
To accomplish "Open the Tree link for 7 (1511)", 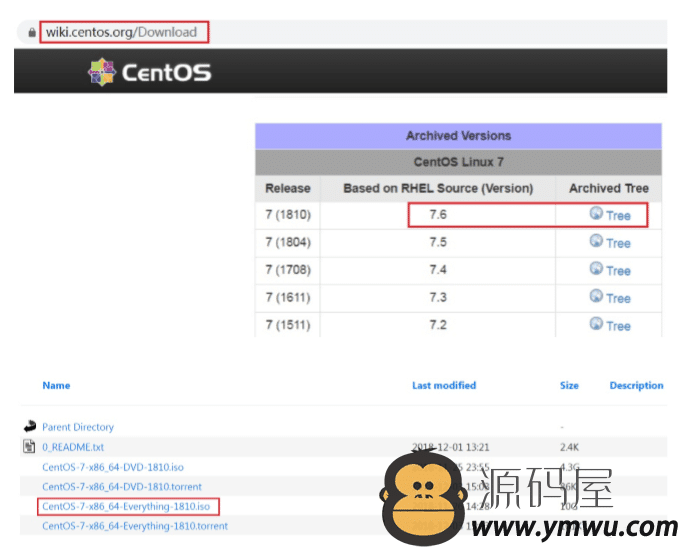I will click(618, 326).
